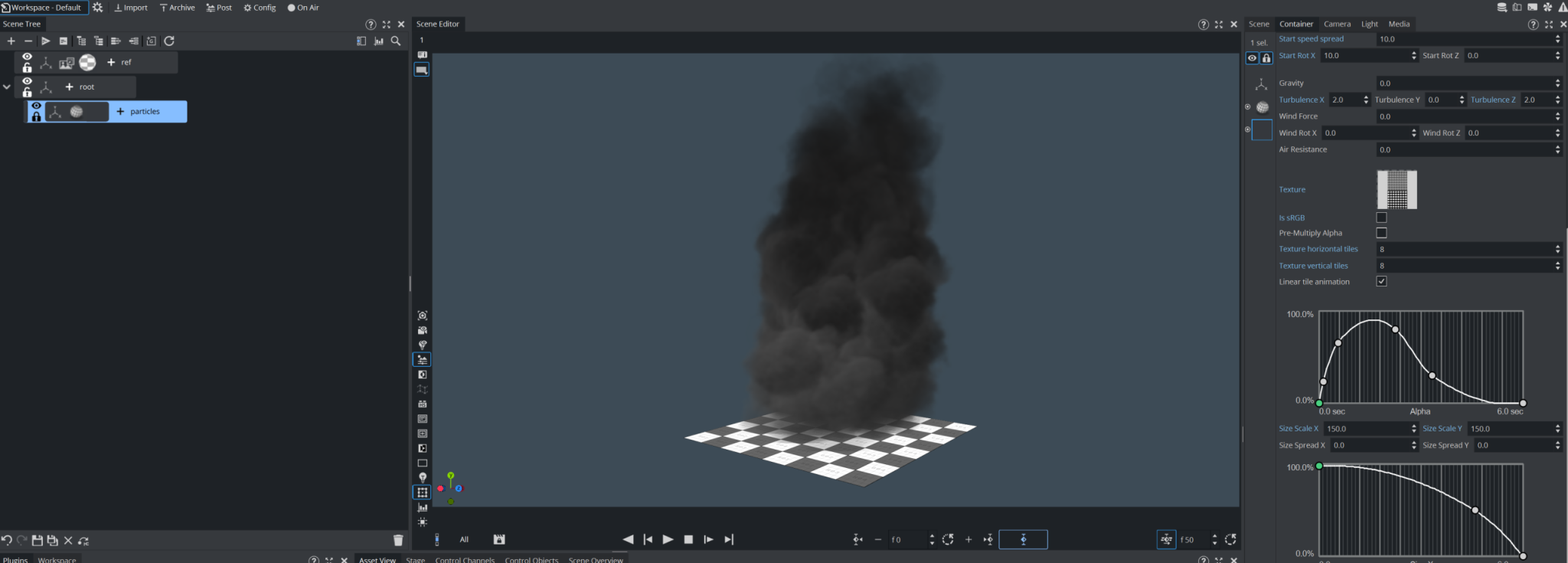The height and width of the screenshot is (563, 1568).
Task: Click the transformation axis icon on root container
Action: [x=46, y=87]
